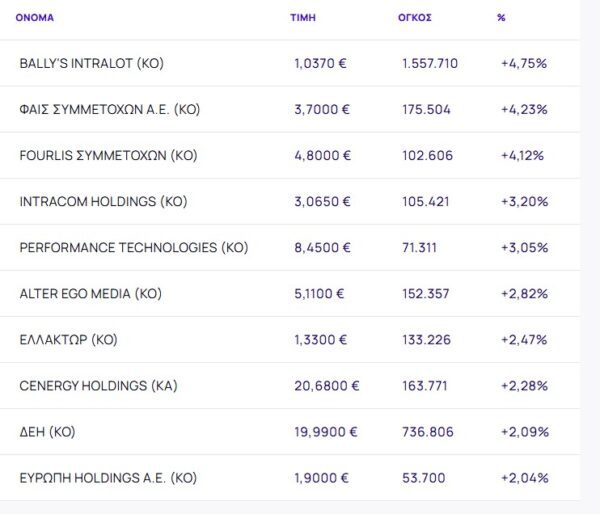
Task: Click the ΤΙΜΗ column header
Action: pos(303,18)
